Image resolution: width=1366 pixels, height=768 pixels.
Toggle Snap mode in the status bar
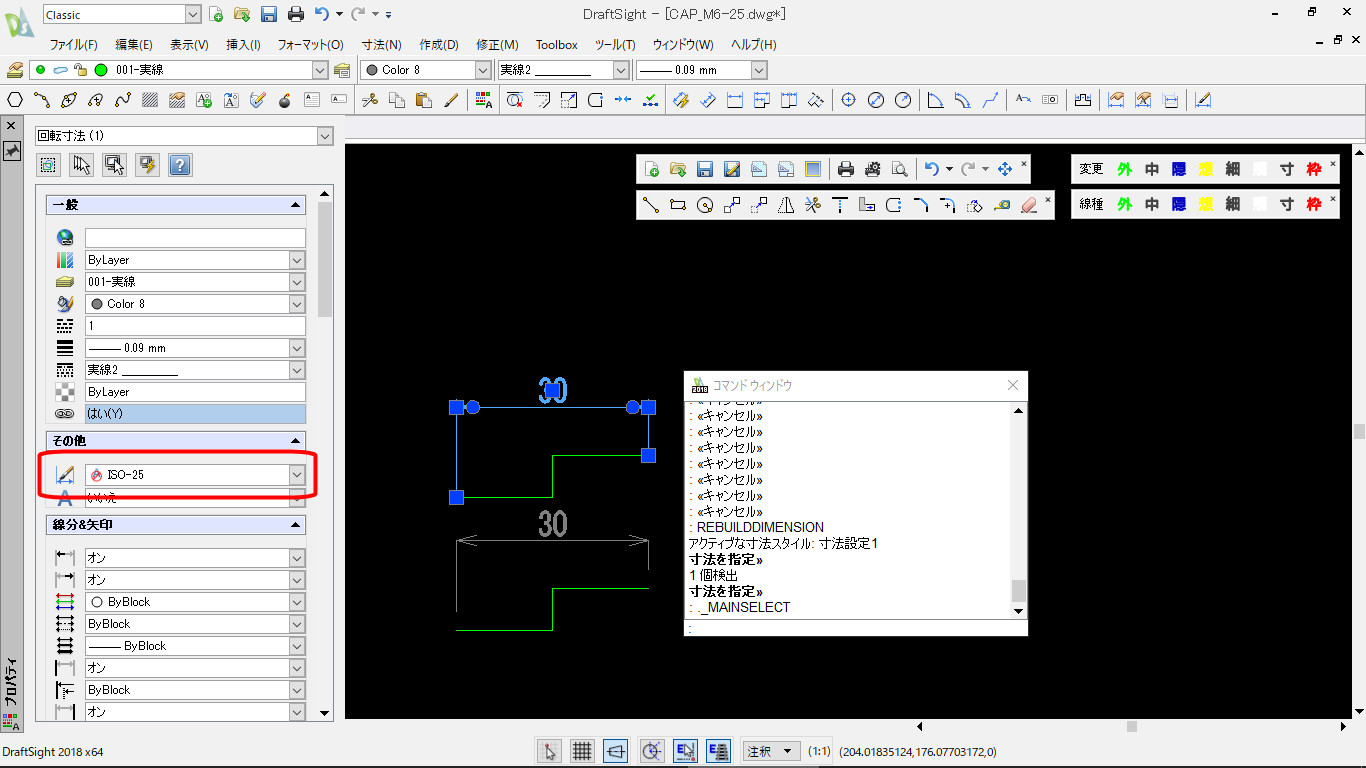point(549,751)
